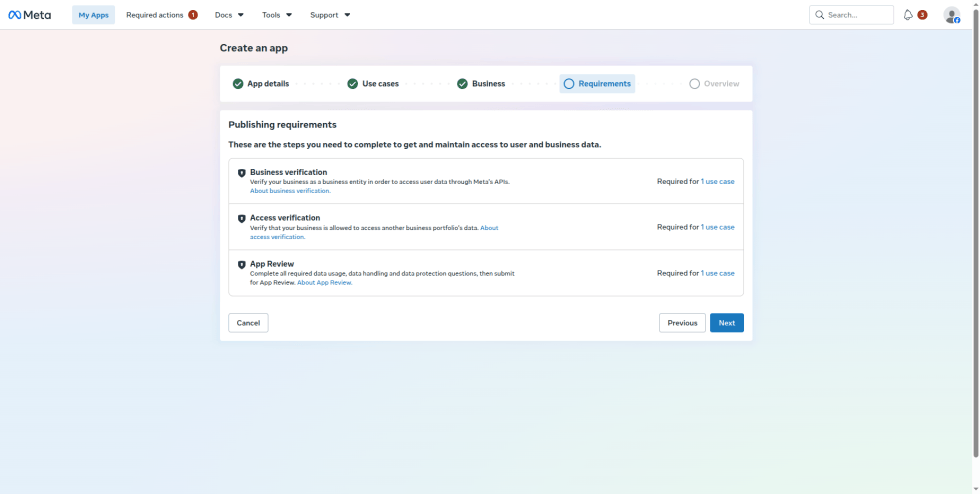Select the Requirements step label
The height and width of the screenshot is (494, 980).
coord(604,84)
